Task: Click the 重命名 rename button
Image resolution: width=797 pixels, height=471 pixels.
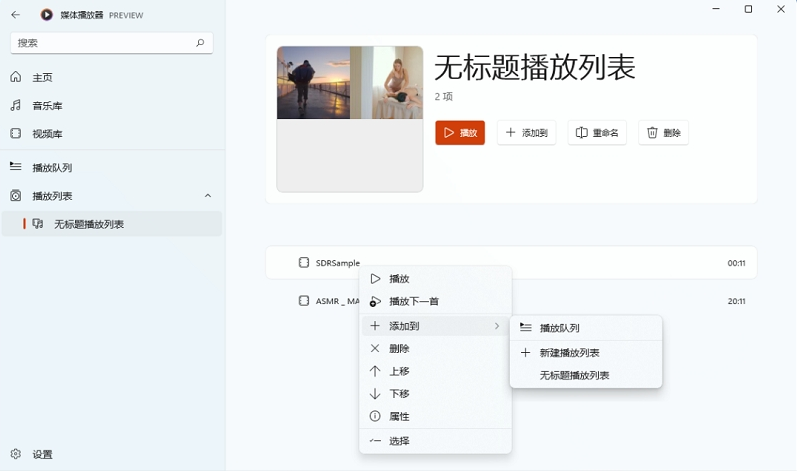Action: tap(597, 133)
